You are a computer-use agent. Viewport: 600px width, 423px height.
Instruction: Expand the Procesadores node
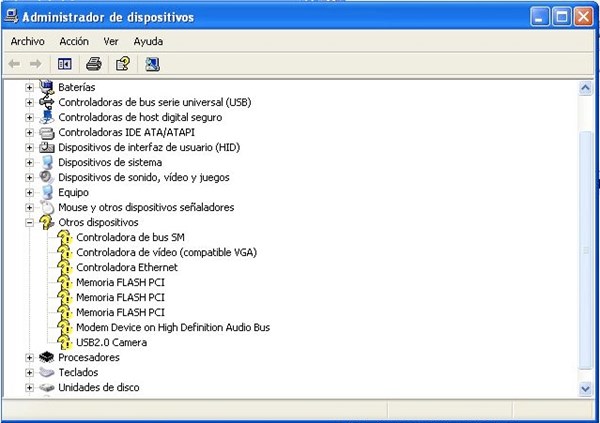(x=29, y=357)
